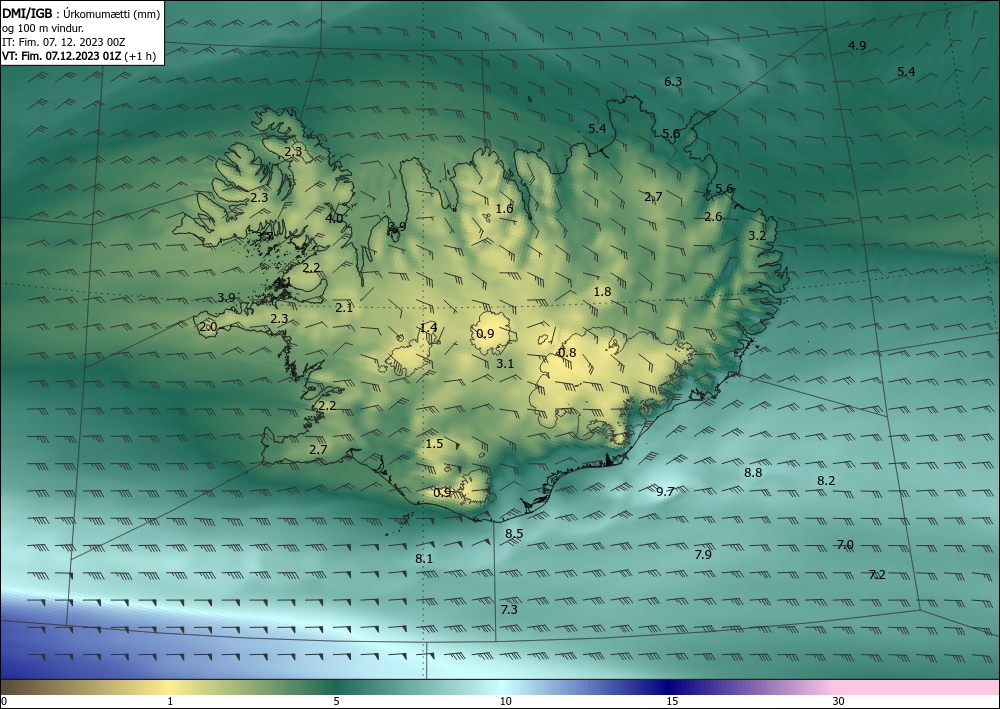Select the 2.6 value in the northeast
This screenshot has width=1000, height=709.
[x=713, y=217]
